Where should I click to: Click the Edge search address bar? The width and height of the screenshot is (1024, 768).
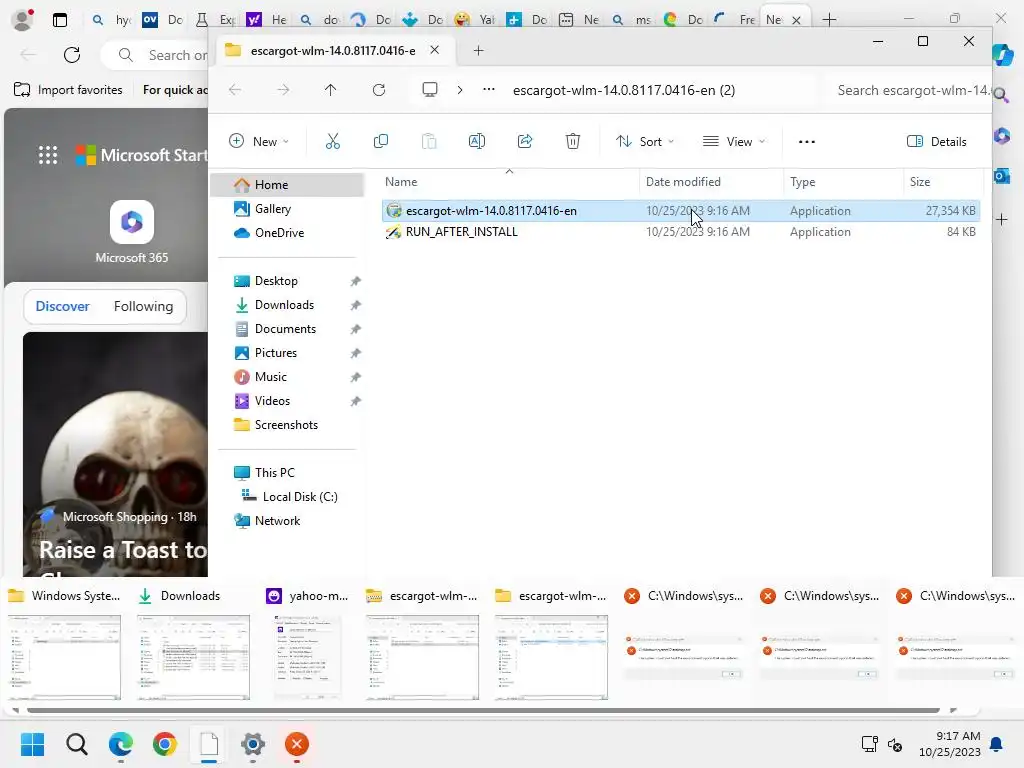[155, 55]
